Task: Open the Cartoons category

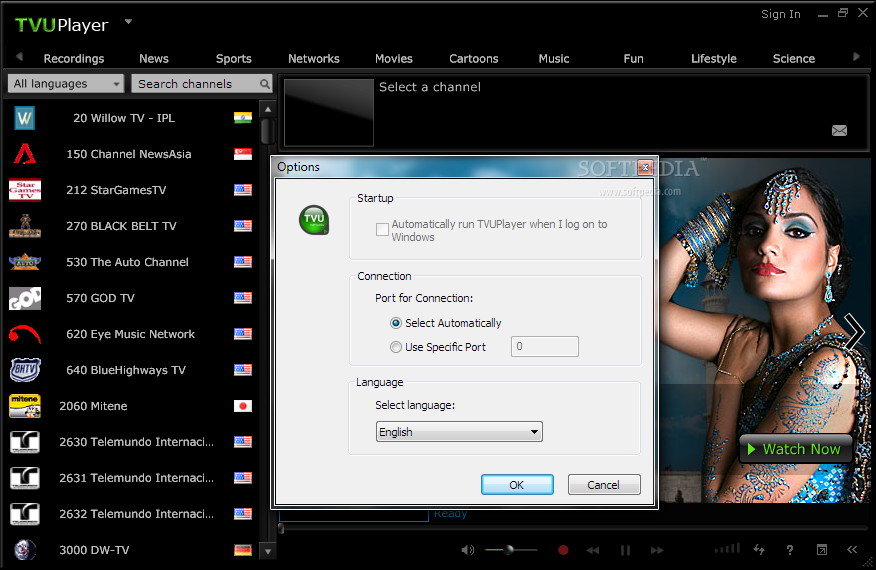Action: [474, 59]
